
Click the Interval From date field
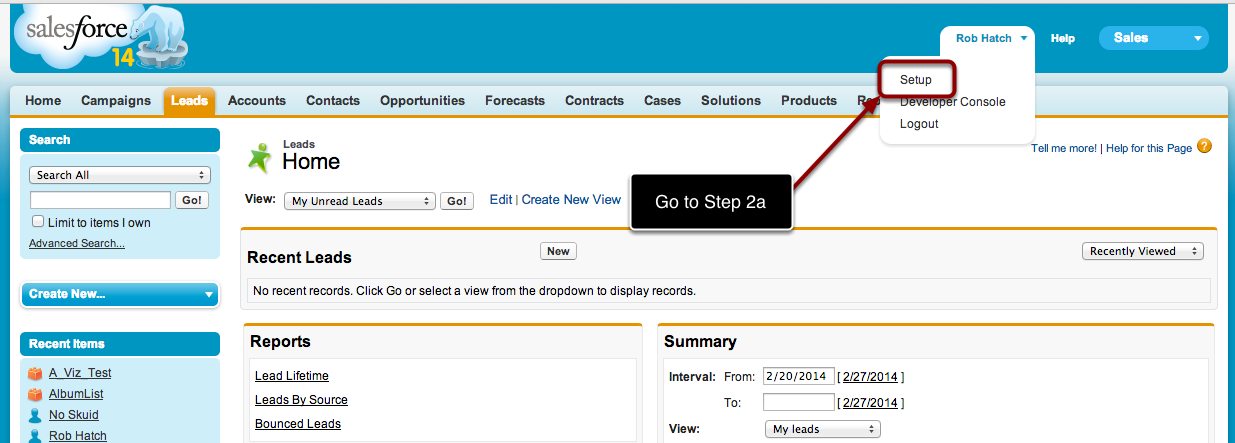click(x=798, y=376)
